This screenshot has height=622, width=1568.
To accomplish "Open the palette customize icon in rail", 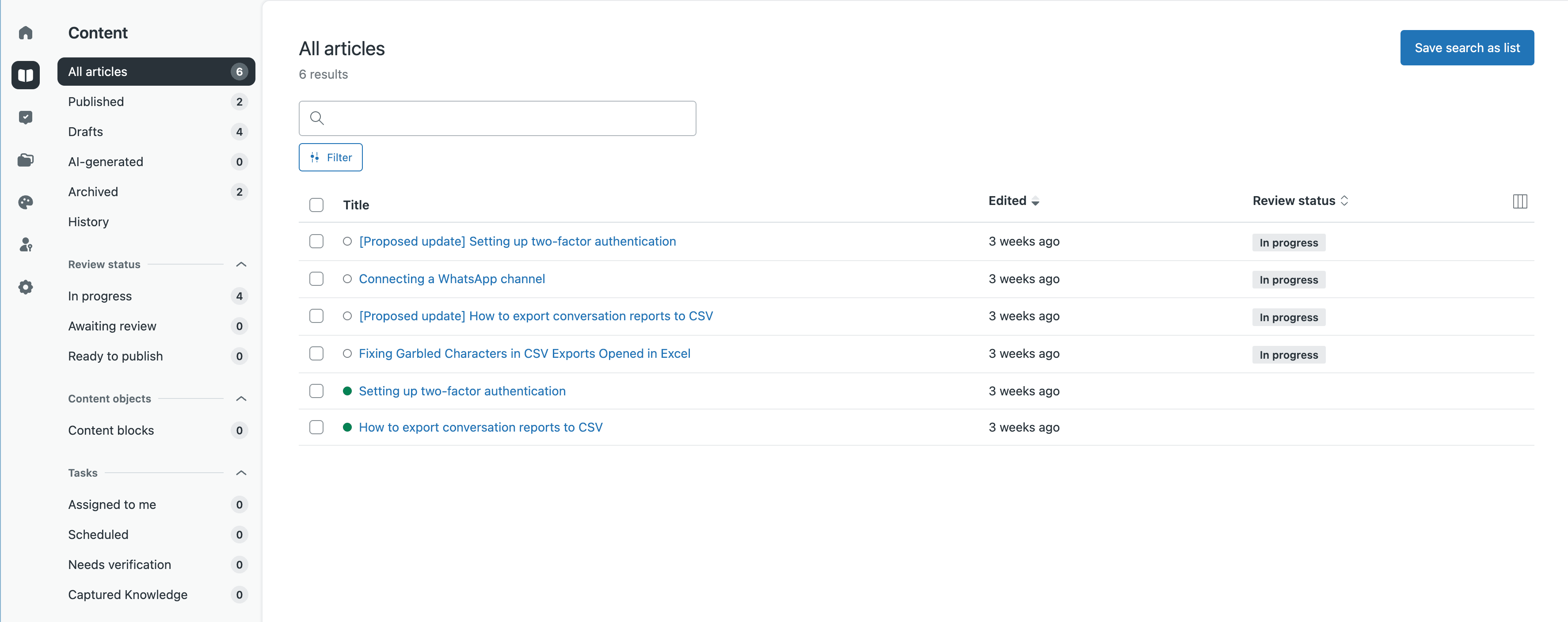I will pos(26,202).
